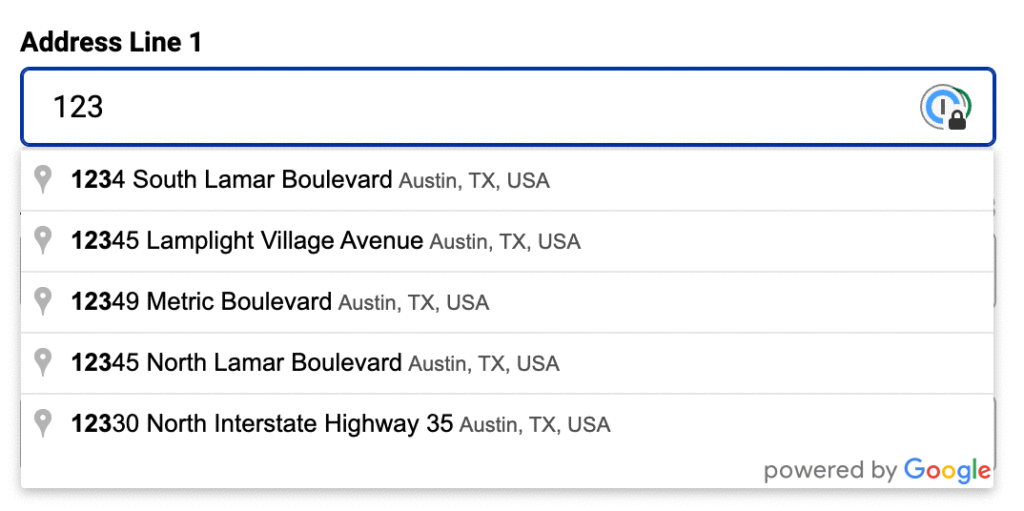Pick the 12349 Metric Boulevard suggestion
The image size is (1024, 511).
tap(507, 302)
